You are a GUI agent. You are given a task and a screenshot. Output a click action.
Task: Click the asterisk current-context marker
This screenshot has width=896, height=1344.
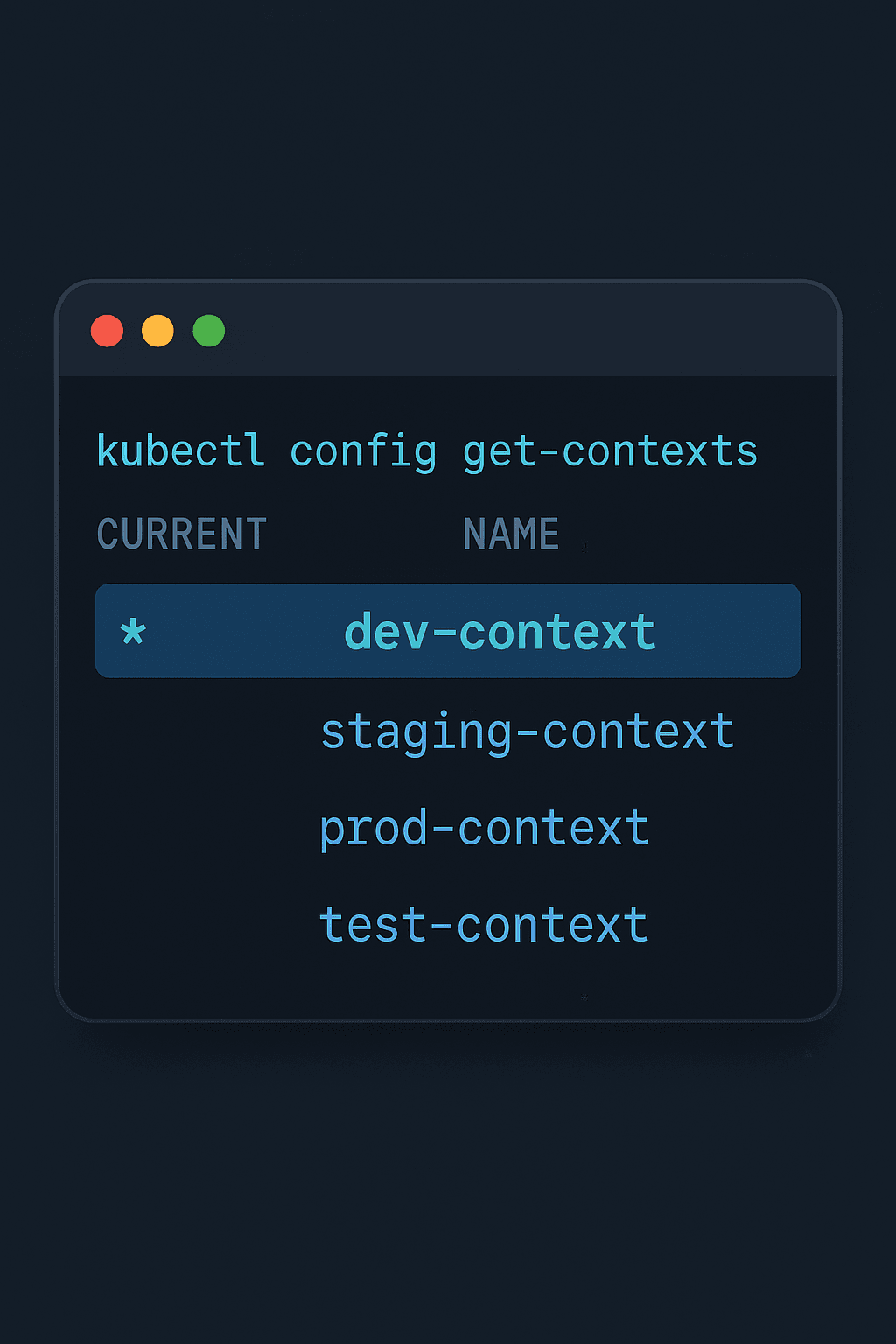pos(133,631)
